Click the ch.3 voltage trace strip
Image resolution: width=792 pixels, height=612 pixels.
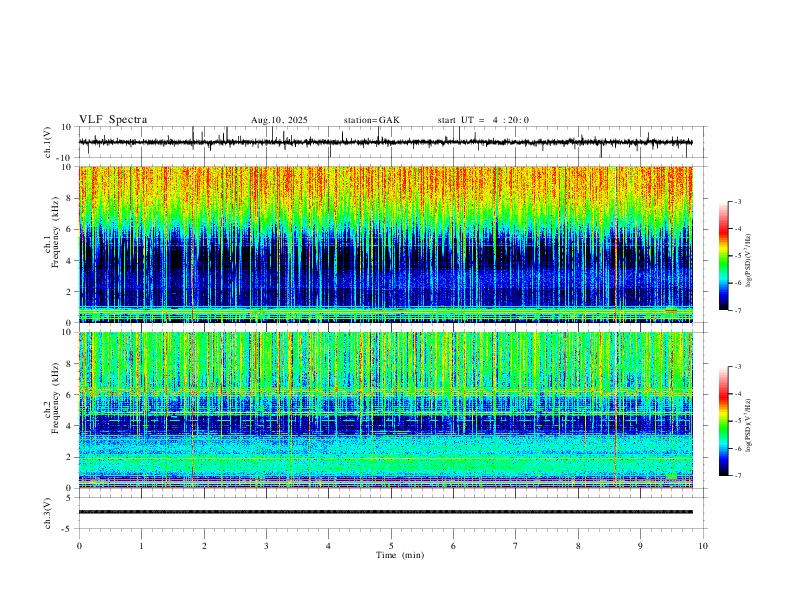[x=385, y=512]
